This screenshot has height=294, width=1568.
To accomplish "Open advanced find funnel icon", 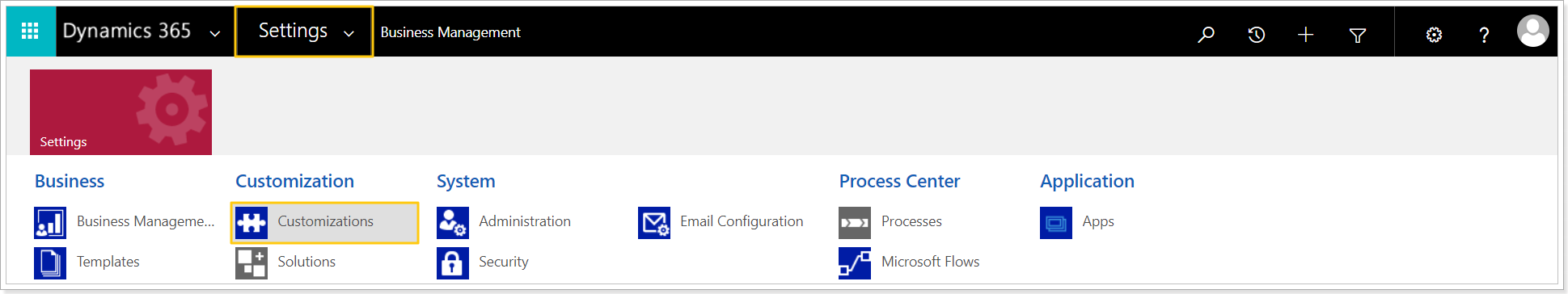I will click(1358, 35).
